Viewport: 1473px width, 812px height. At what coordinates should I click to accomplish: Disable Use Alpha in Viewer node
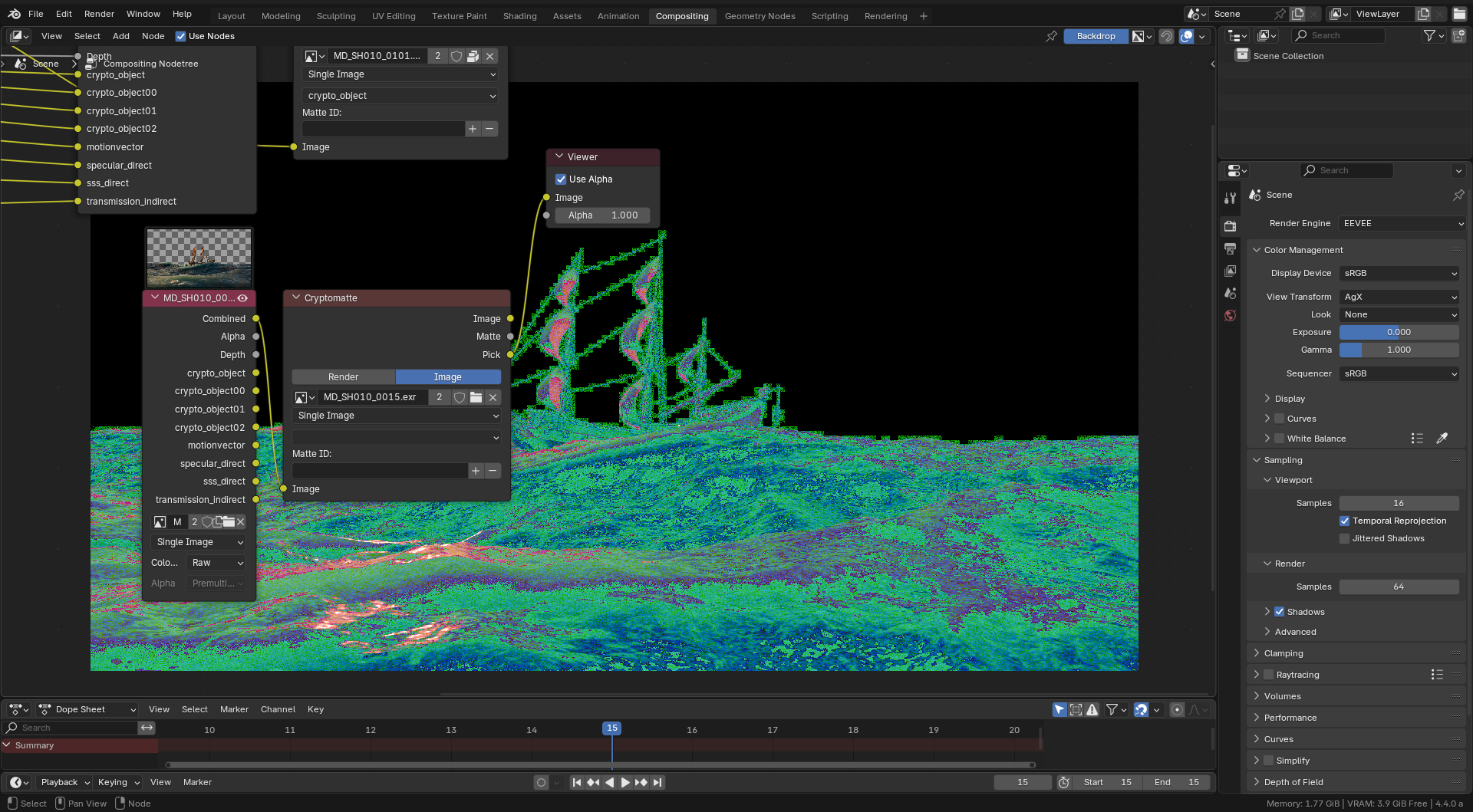pos(561,179)
